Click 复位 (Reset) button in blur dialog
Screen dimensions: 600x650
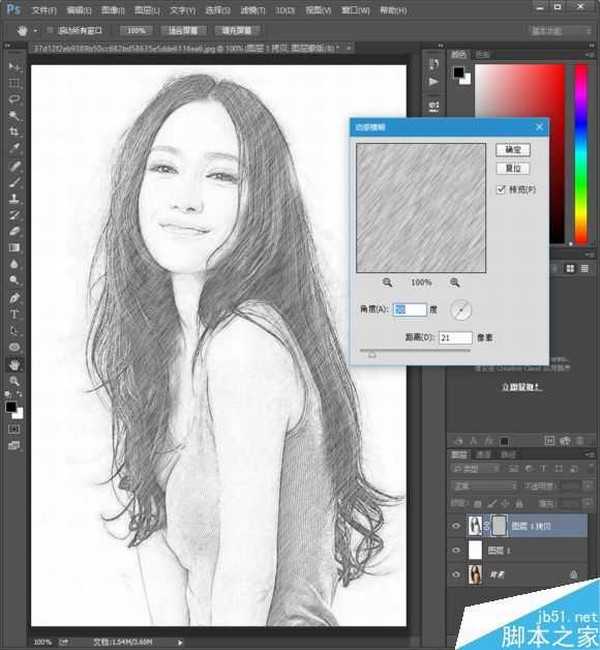(x=513, y=168)
